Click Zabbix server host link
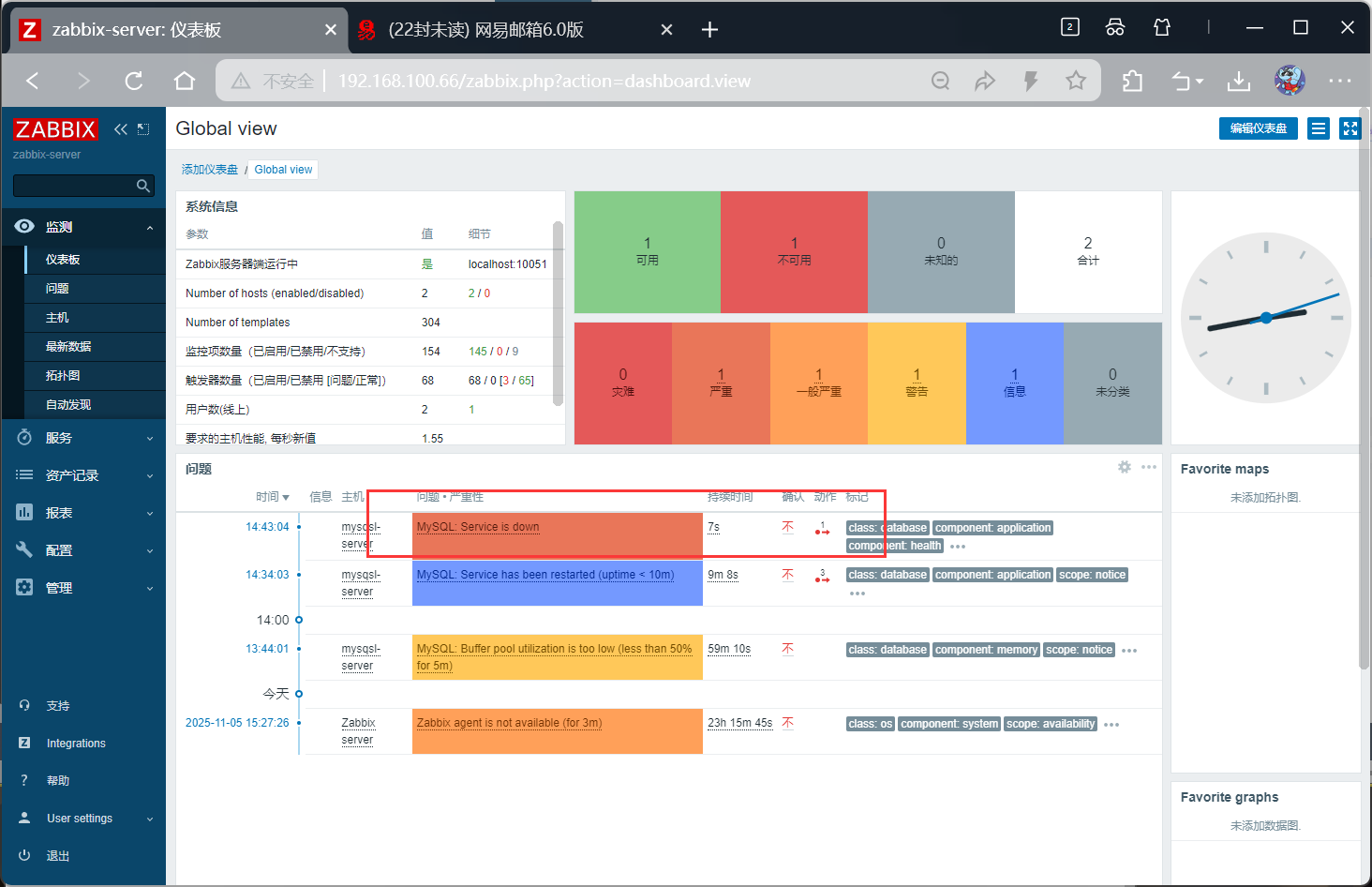 [358, 731]
